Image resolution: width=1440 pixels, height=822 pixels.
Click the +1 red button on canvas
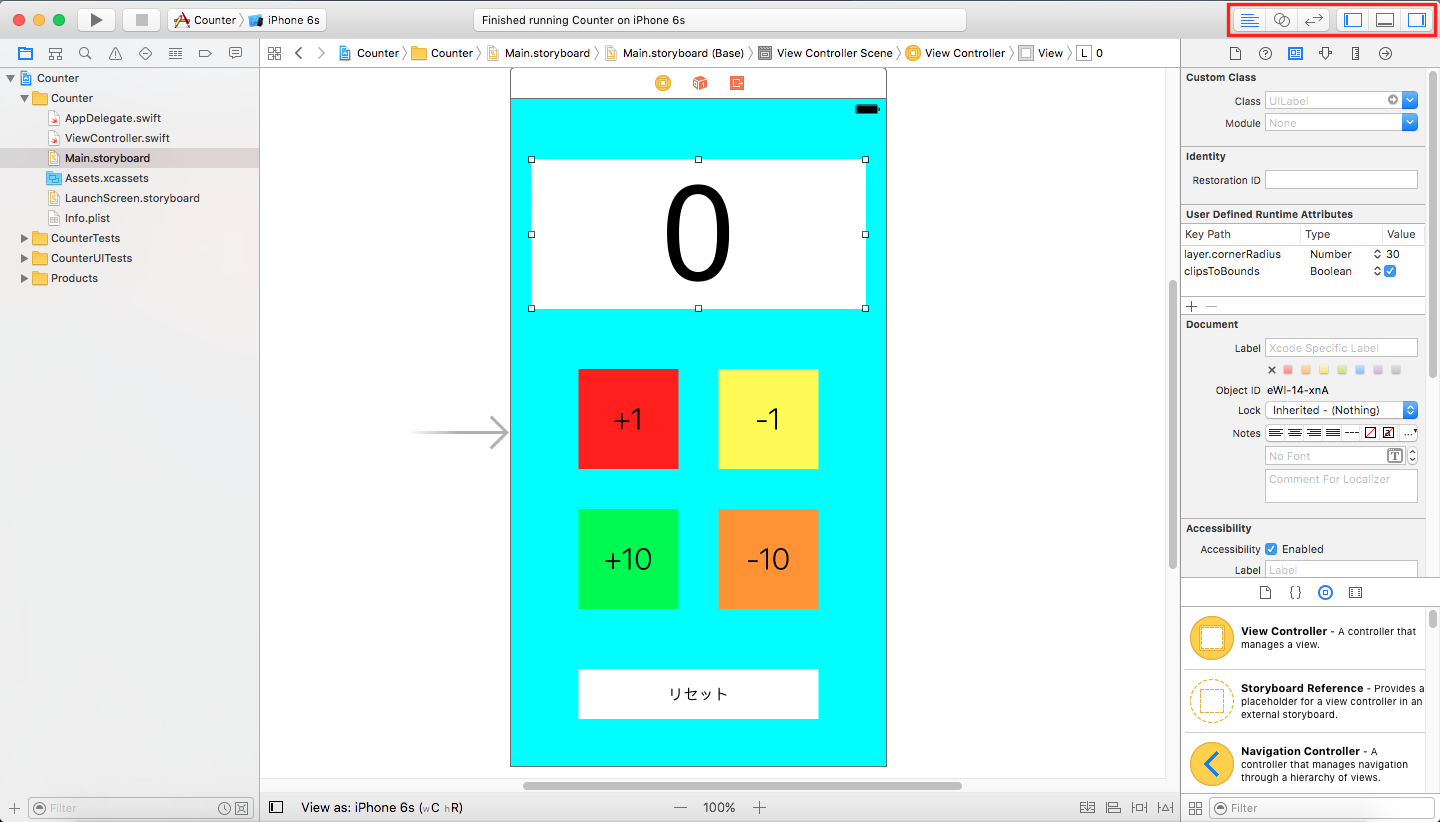click(x=628, y=419)
